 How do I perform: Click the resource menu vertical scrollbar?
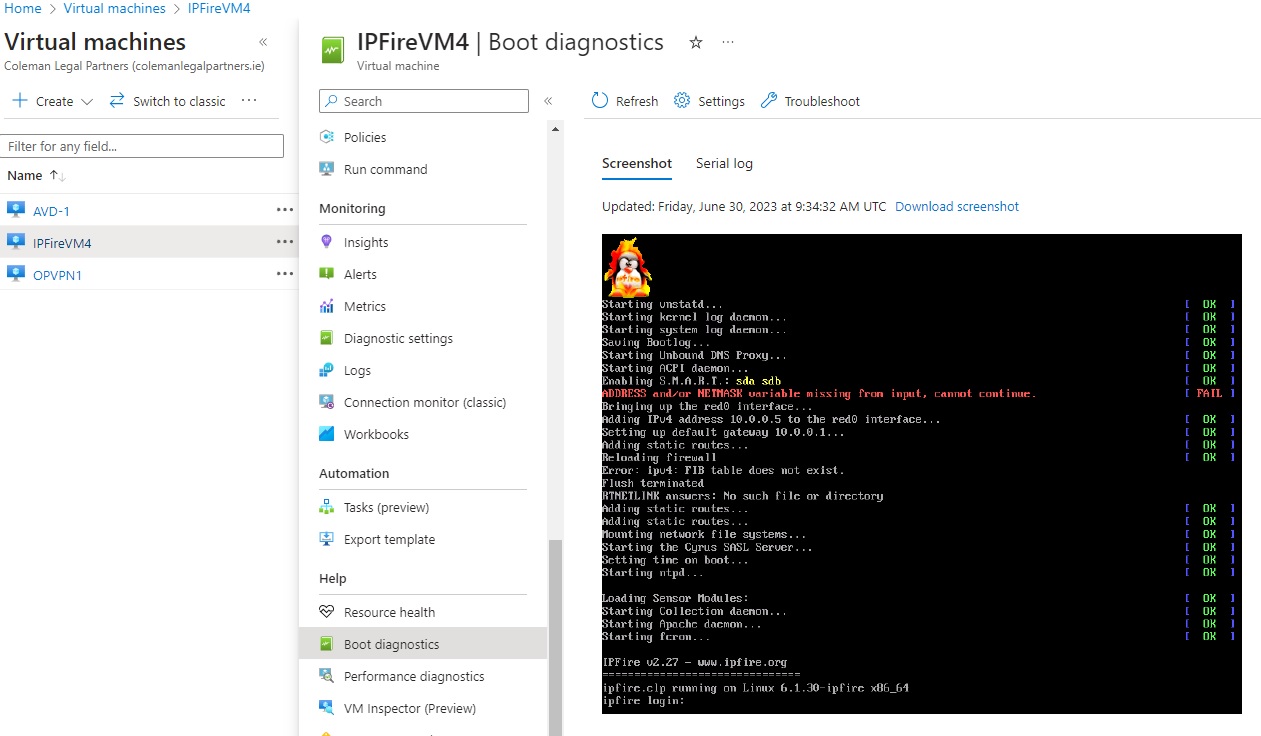tap(555, 636)
